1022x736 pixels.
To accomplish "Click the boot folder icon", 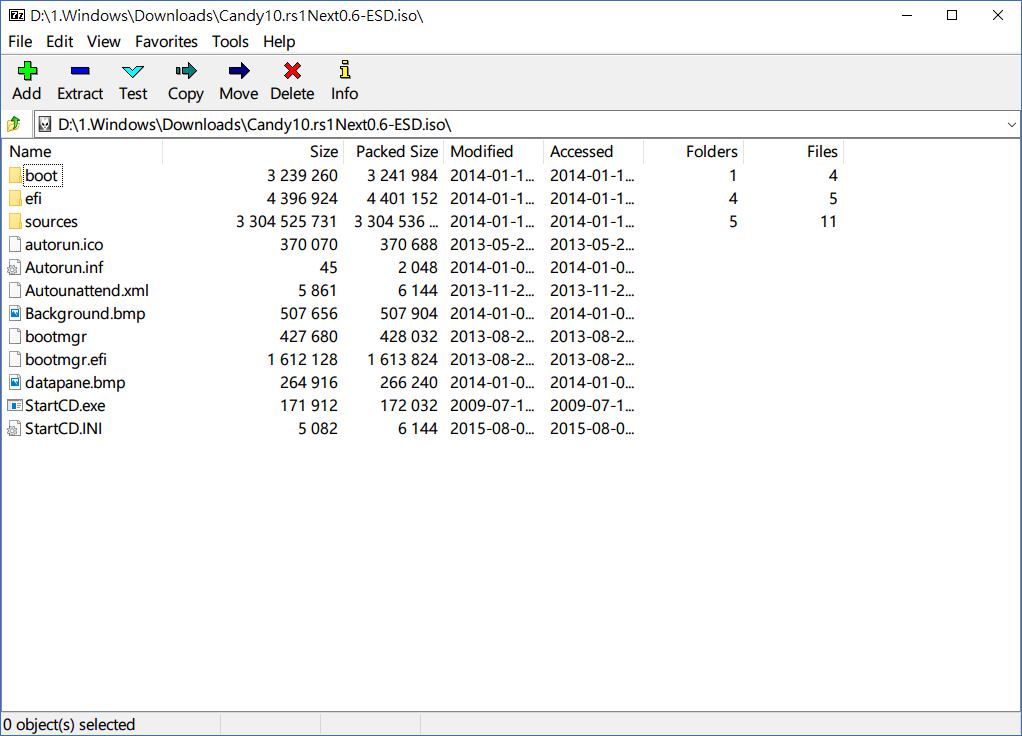I will 15,175.
